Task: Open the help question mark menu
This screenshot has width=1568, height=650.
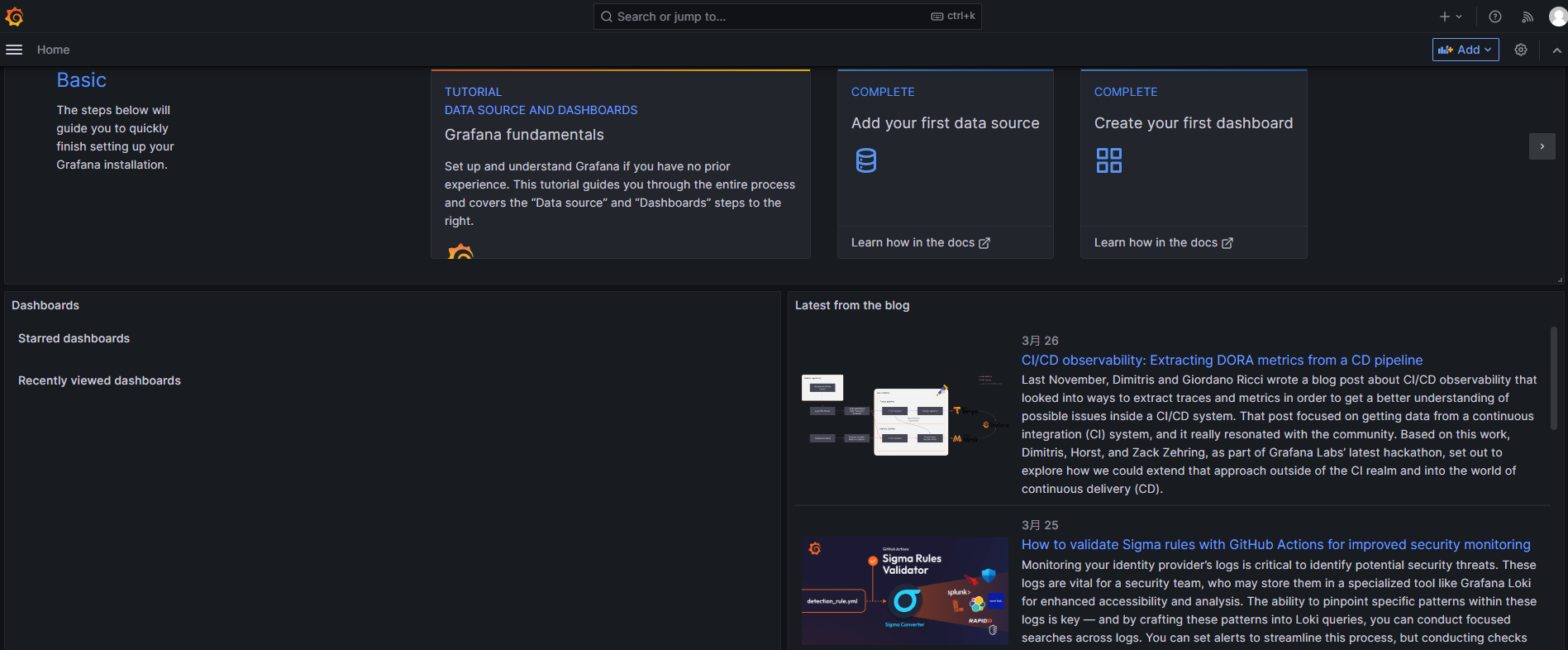Action: click(1495, 17)
